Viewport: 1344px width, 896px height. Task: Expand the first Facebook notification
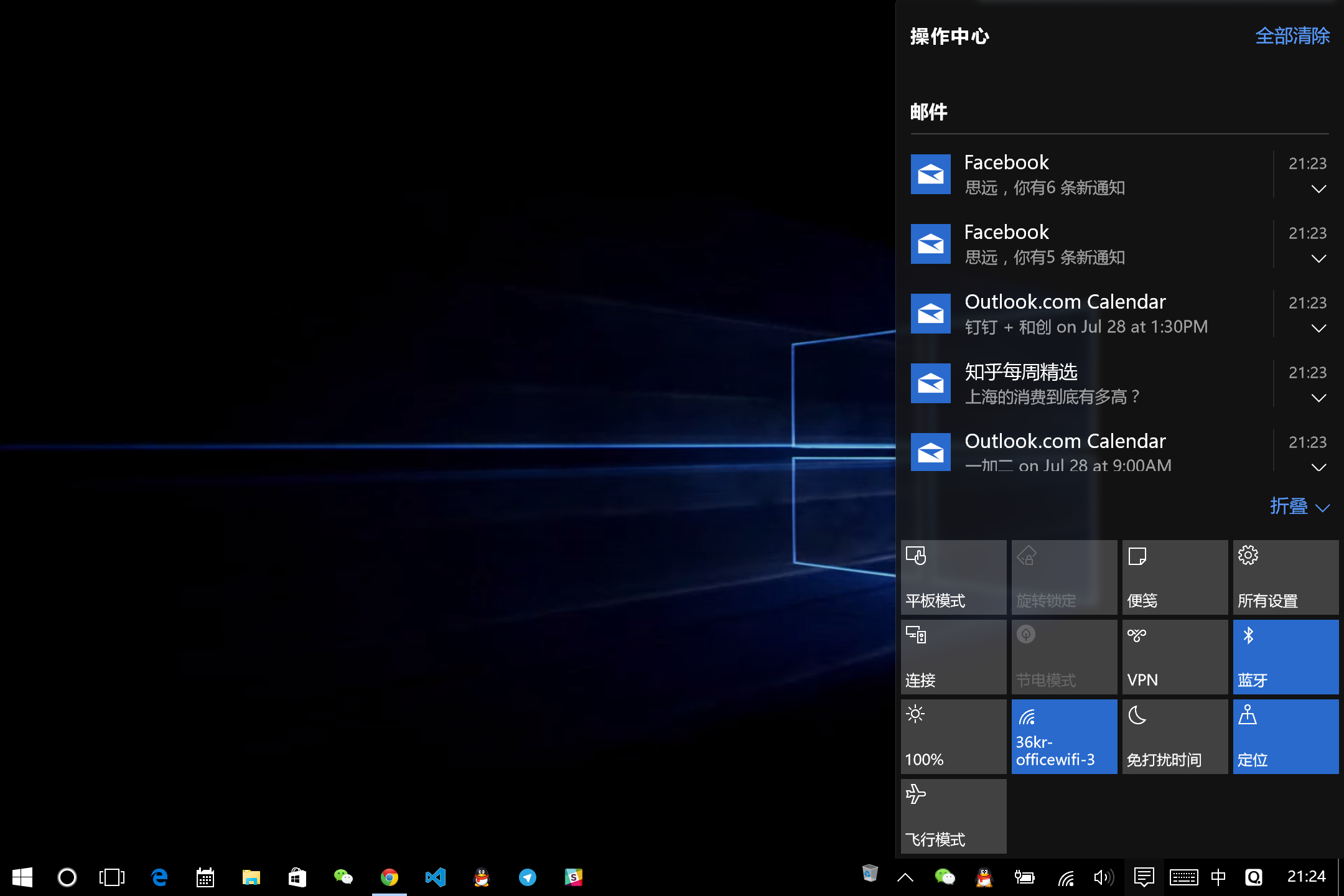point(1318,189)
